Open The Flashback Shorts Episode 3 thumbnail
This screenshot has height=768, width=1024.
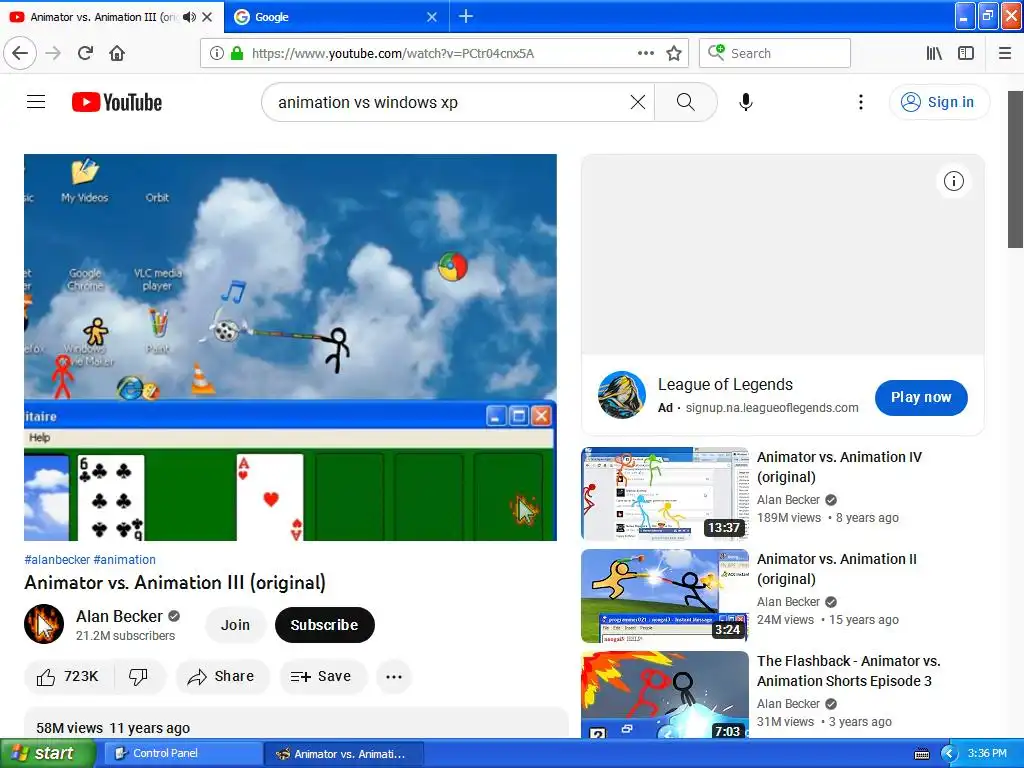pyautogui.click(x=665, y=695)
